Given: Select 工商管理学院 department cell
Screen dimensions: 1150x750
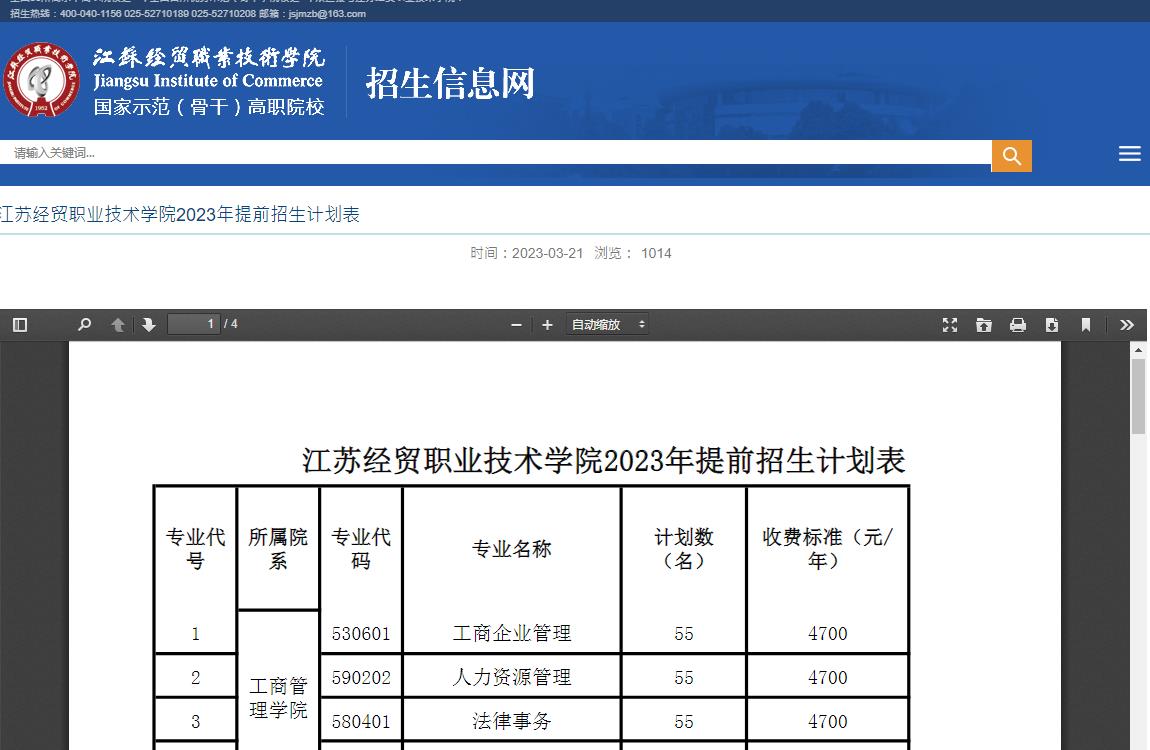Looking at the screenshot, I should [x=278, y=698].
